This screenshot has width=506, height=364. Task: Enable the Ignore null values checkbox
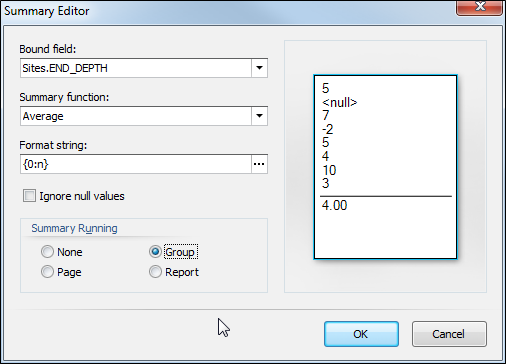coord(29,196)
